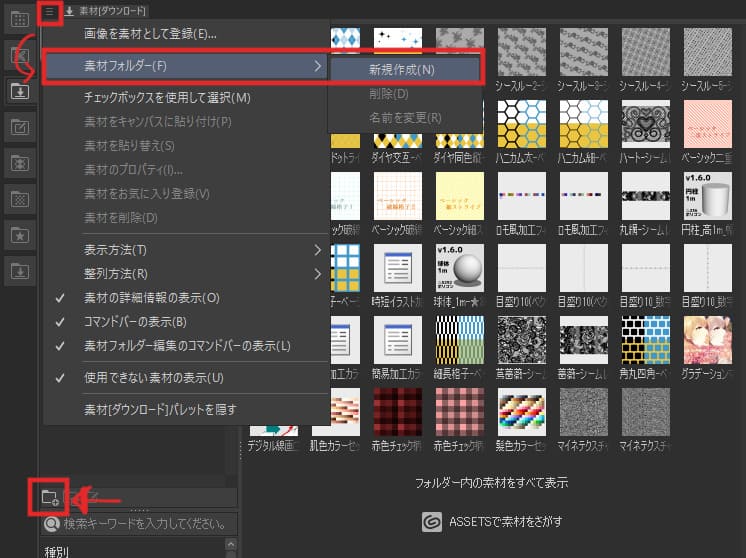This screenshot has width=746, height=558.
Task: Choose 画像を素材として登録(E)... from menu
Action: (150, 34)
